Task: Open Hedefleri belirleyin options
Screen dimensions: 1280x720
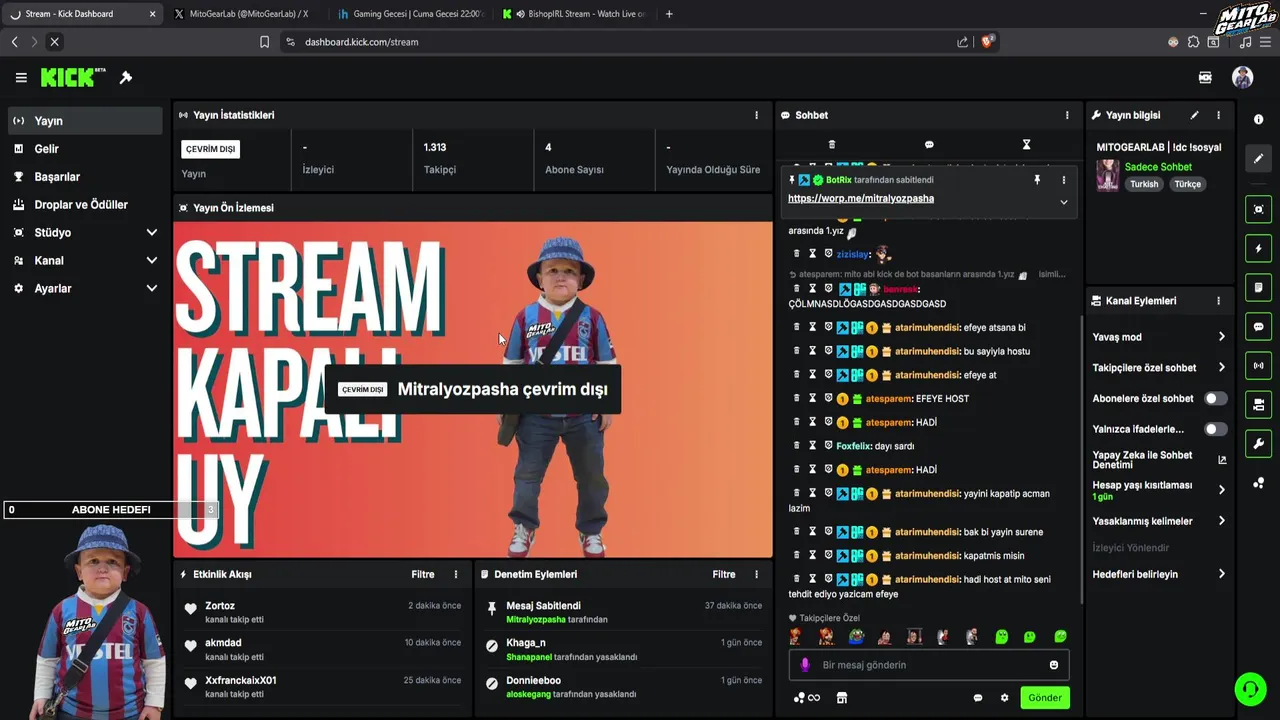Action: 1159,574
